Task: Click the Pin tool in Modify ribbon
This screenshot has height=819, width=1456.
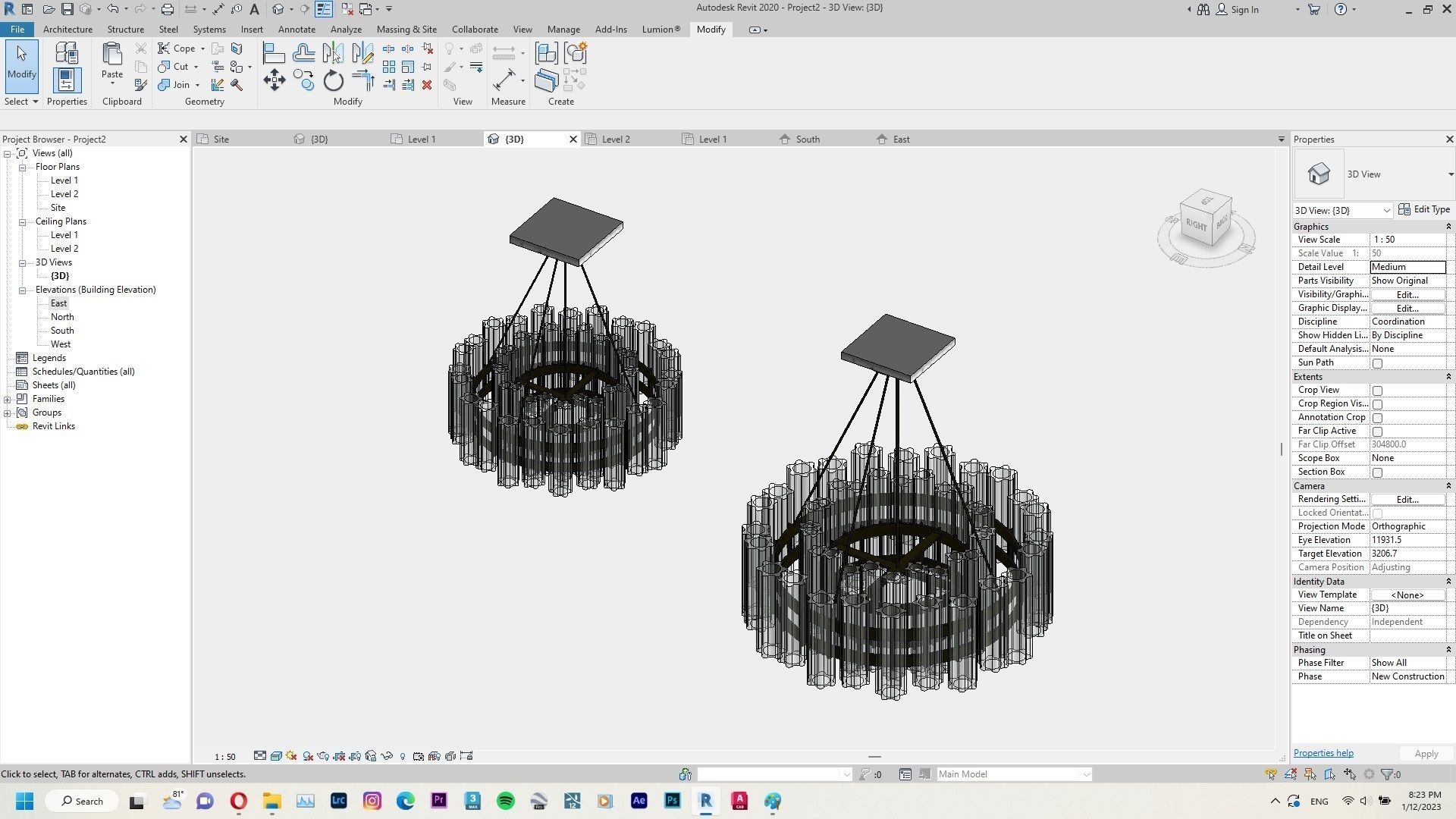Action: tap(425, 67)
